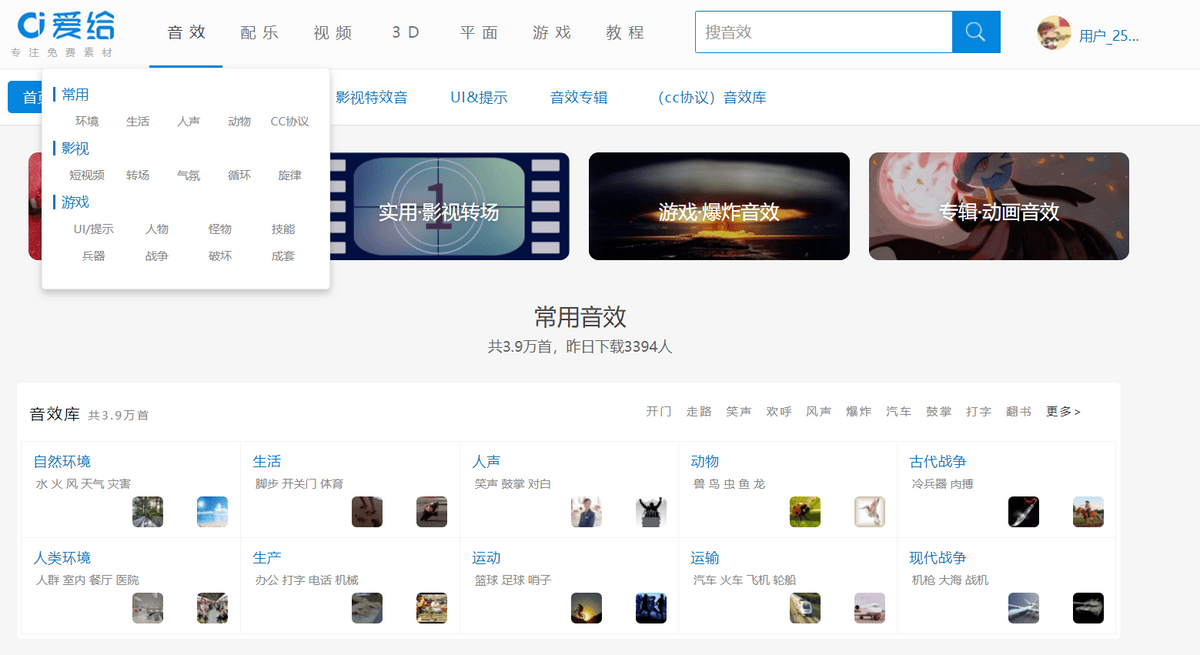
Task: Click the magnifier search button
Action: click(x=975, y=32)
